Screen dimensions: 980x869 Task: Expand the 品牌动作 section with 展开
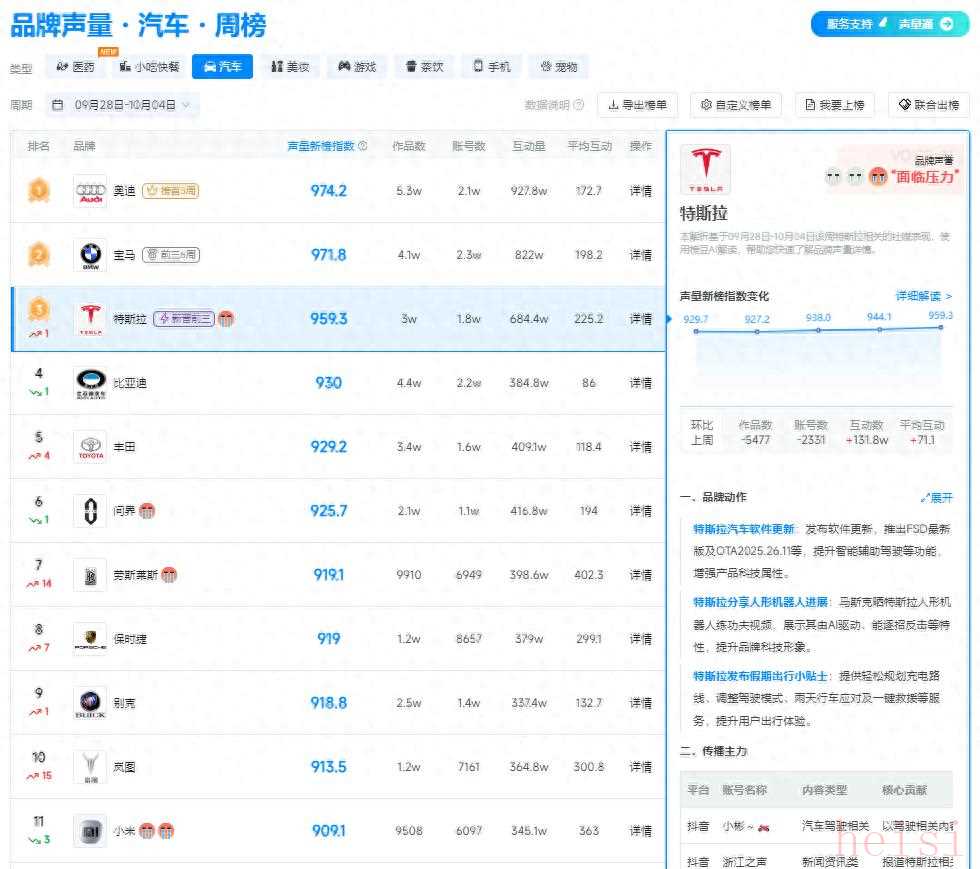pyautogui.click(x=937, y=497)
